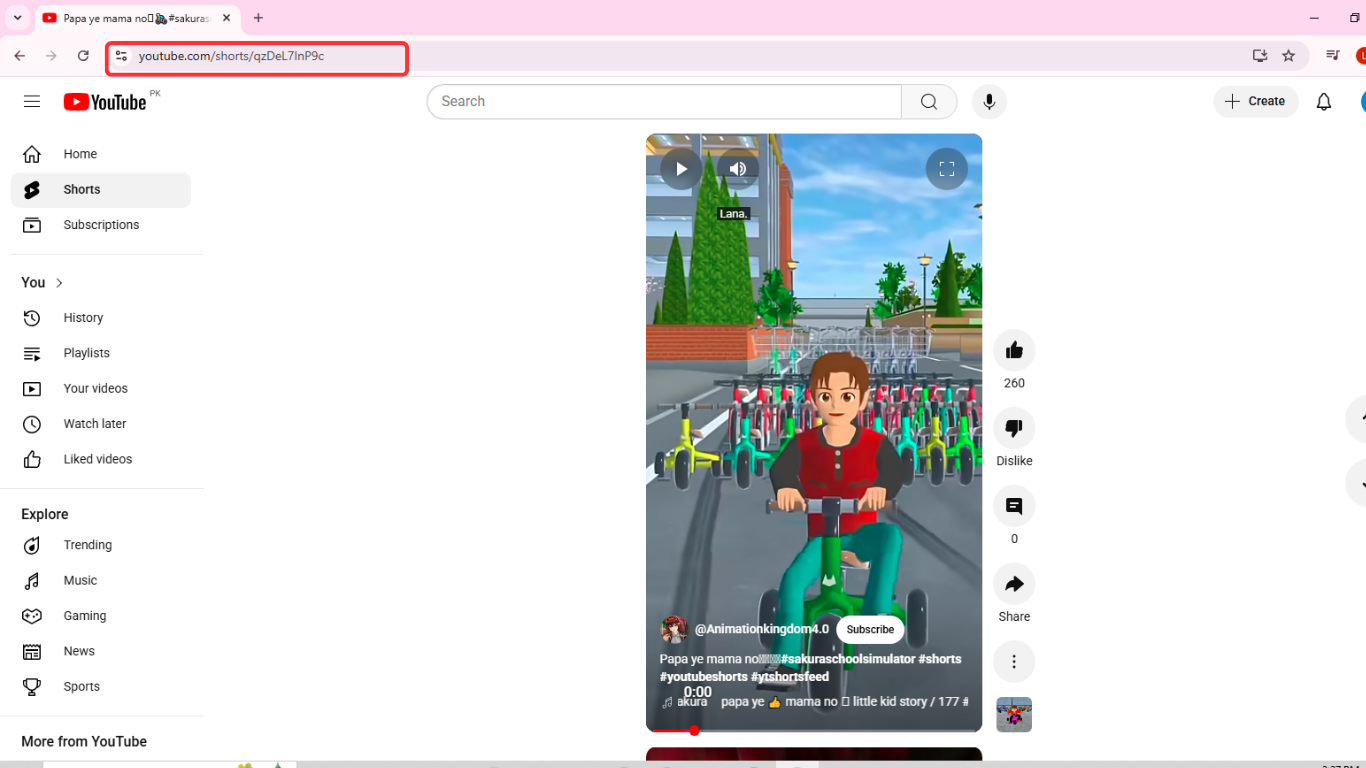This screenshot has height=768, width=1366.
Task: Go to Home in sidebar
Action: [x=100, y=154]
